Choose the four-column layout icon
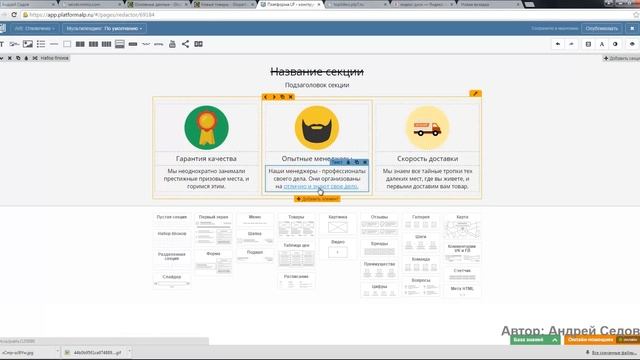The height and width of the screenshot is (360, 640). [107, 44]
